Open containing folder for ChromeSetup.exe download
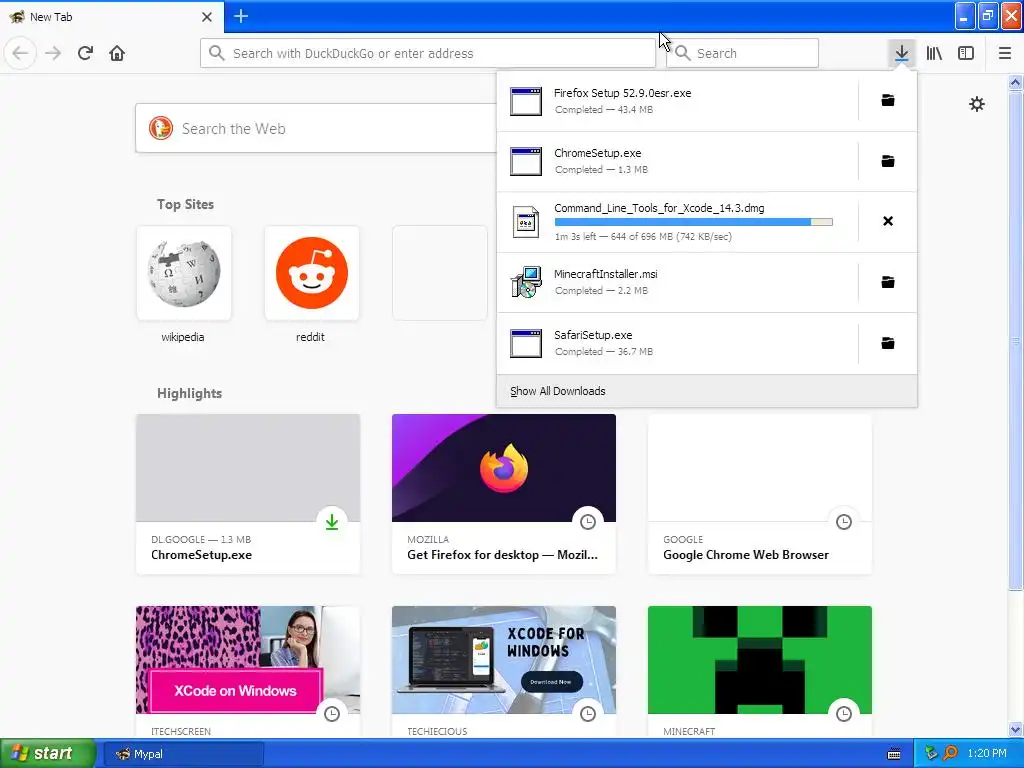 point(888,161)
